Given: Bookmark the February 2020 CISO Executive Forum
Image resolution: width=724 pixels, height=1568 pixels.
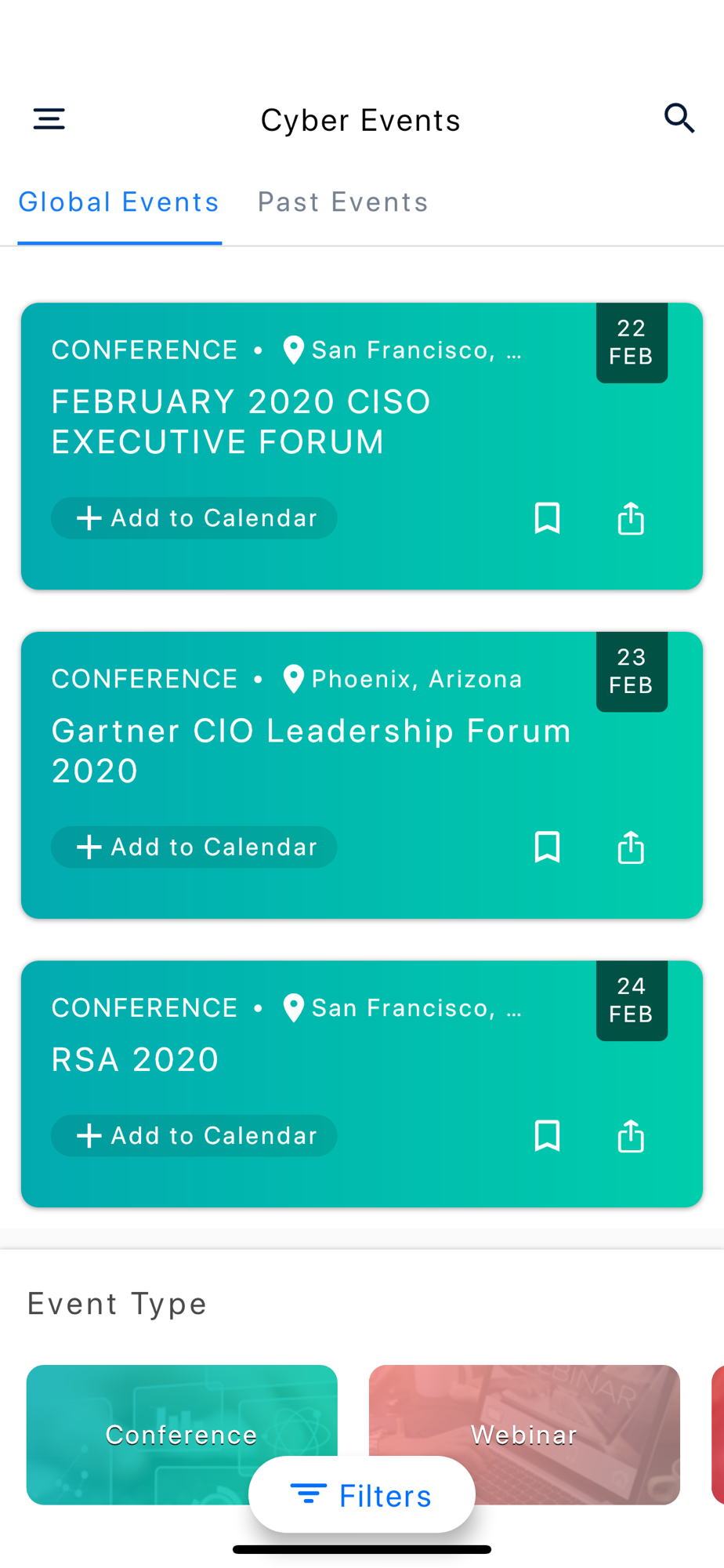Looking at the screenshot, I should tap(547, 518).
